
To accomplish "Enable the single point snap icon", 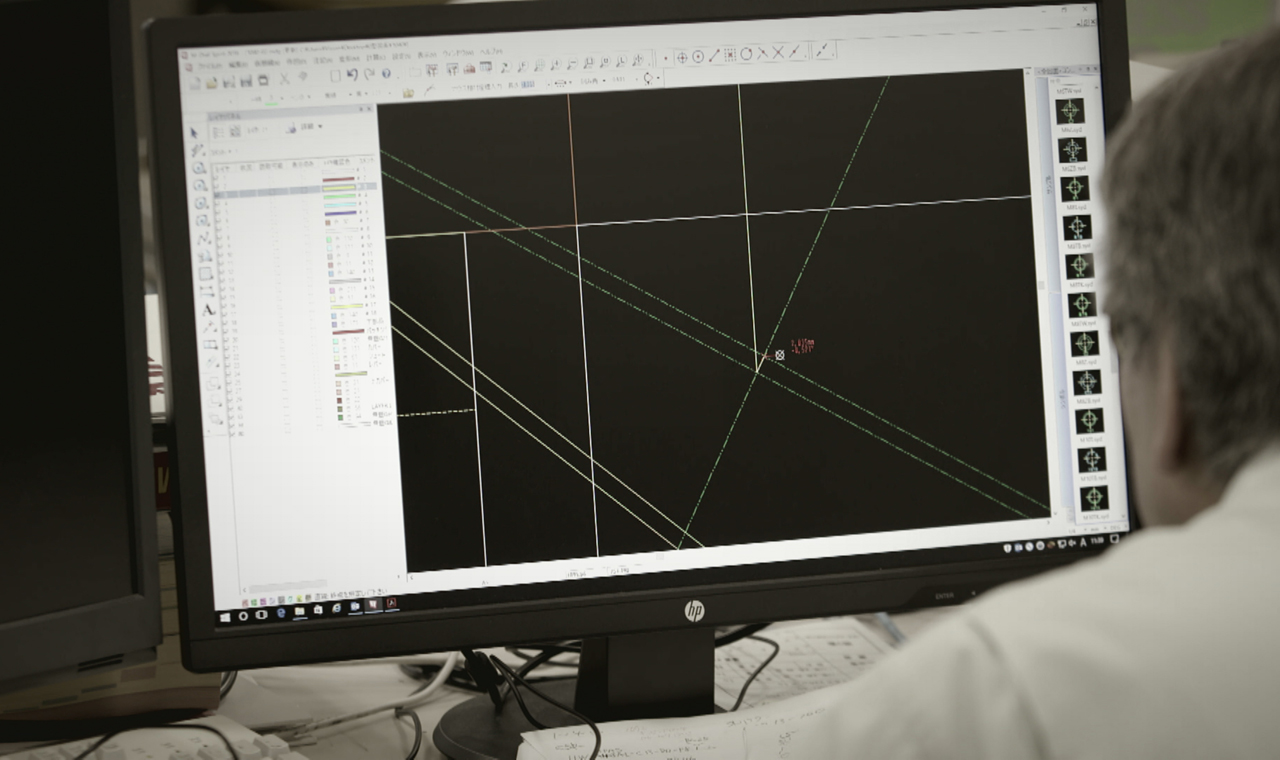I will point(666,58).
